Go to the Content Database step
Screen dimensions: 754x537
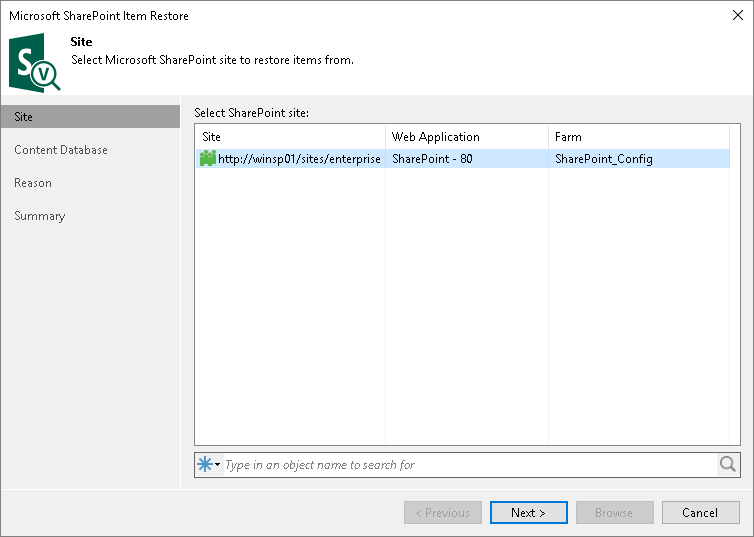tap(61, 150)
